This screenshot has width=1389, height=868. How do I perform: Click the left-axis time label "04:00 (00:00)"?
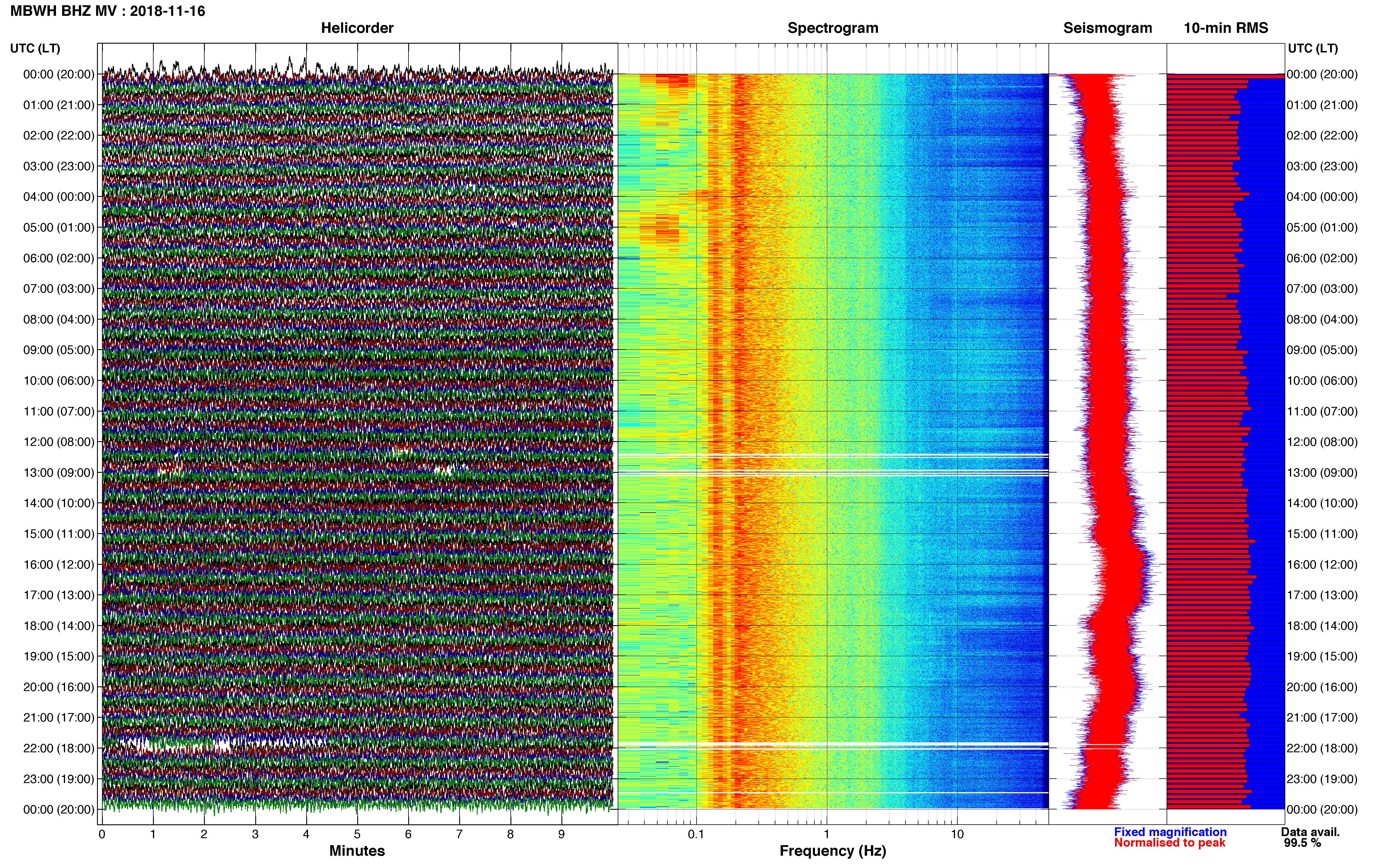pyautogui.click(x=59, y=197)
